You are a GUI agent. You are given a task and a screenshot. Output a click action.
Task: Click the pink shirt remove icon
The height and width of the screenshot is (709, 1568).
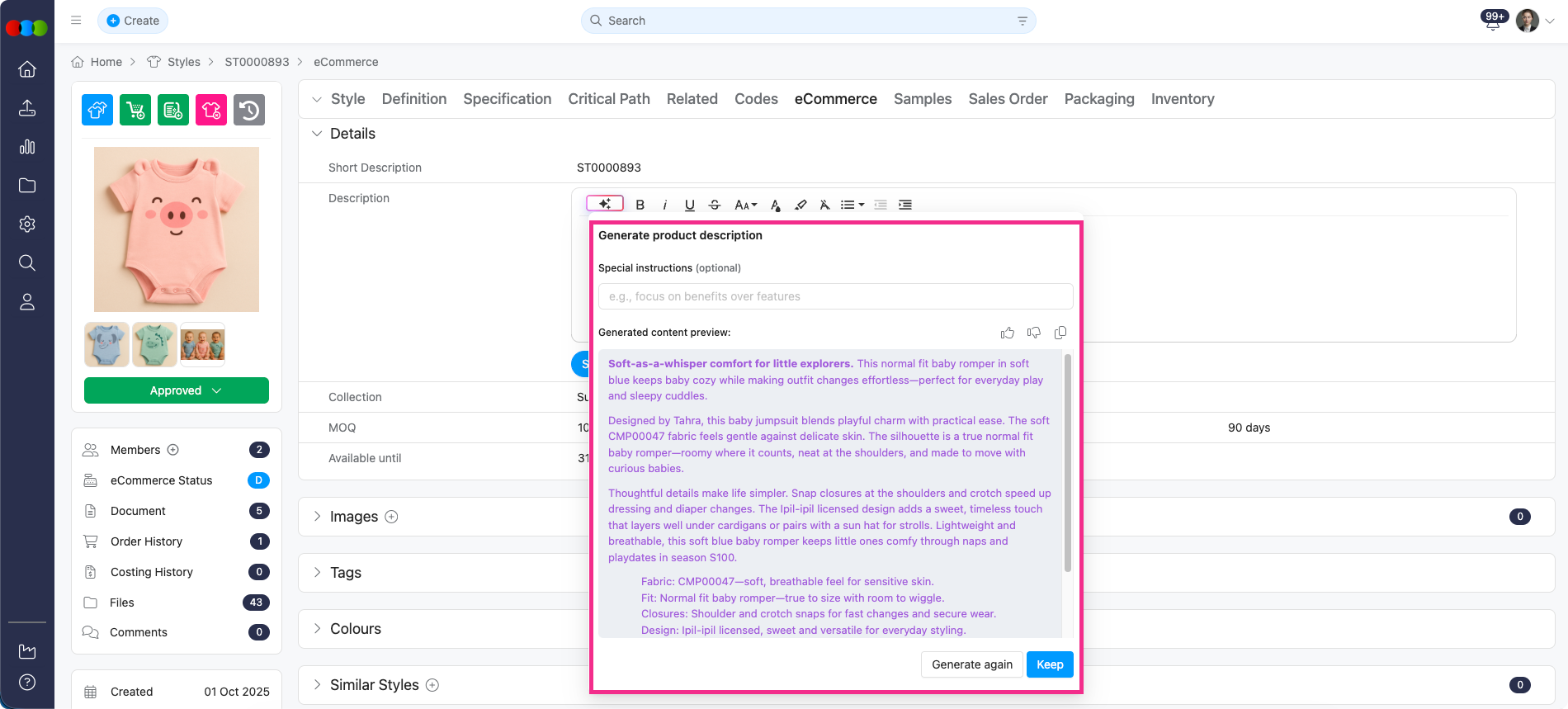pos(211,110)
